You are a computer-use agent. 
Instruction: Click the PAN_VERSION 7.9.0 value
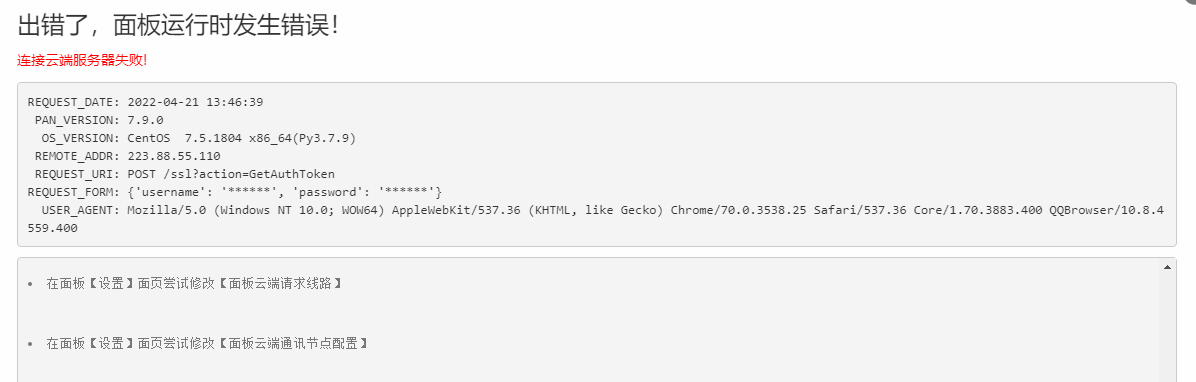click(145, 120)
